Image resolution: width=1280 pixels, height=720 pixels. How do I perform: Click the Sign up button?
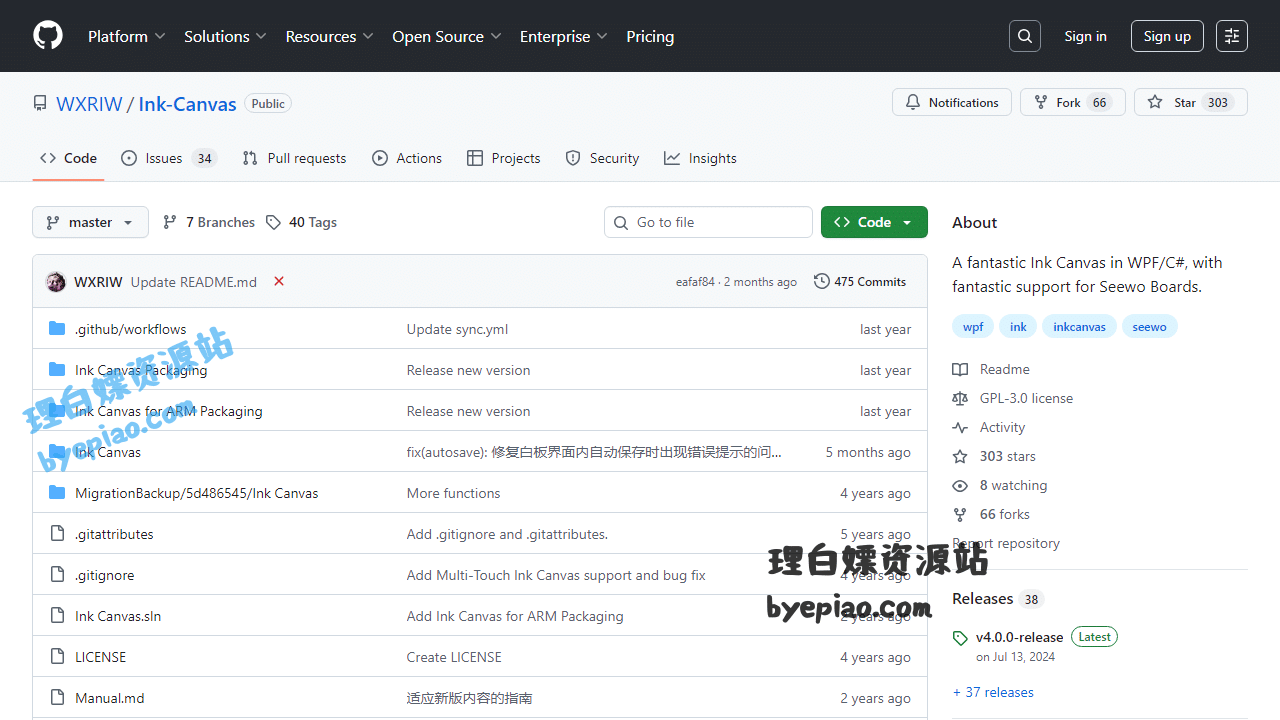pyautogui.click(x=1167, y=35)
